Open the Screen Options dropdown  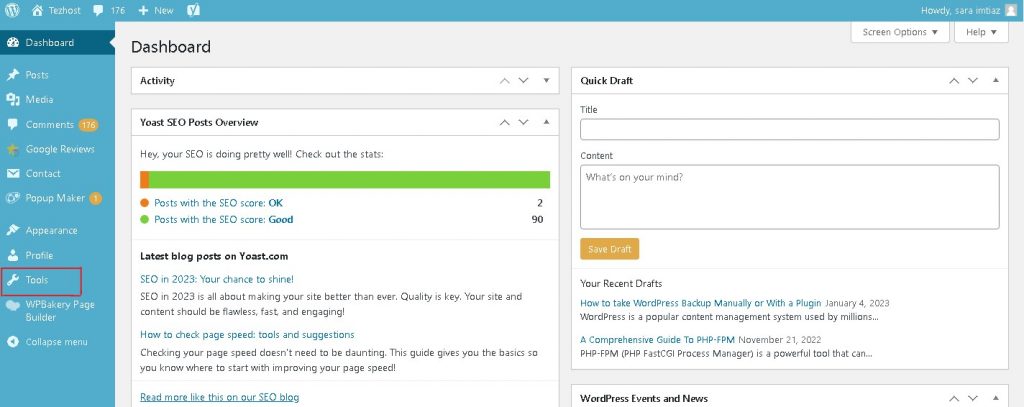point(900,32)
